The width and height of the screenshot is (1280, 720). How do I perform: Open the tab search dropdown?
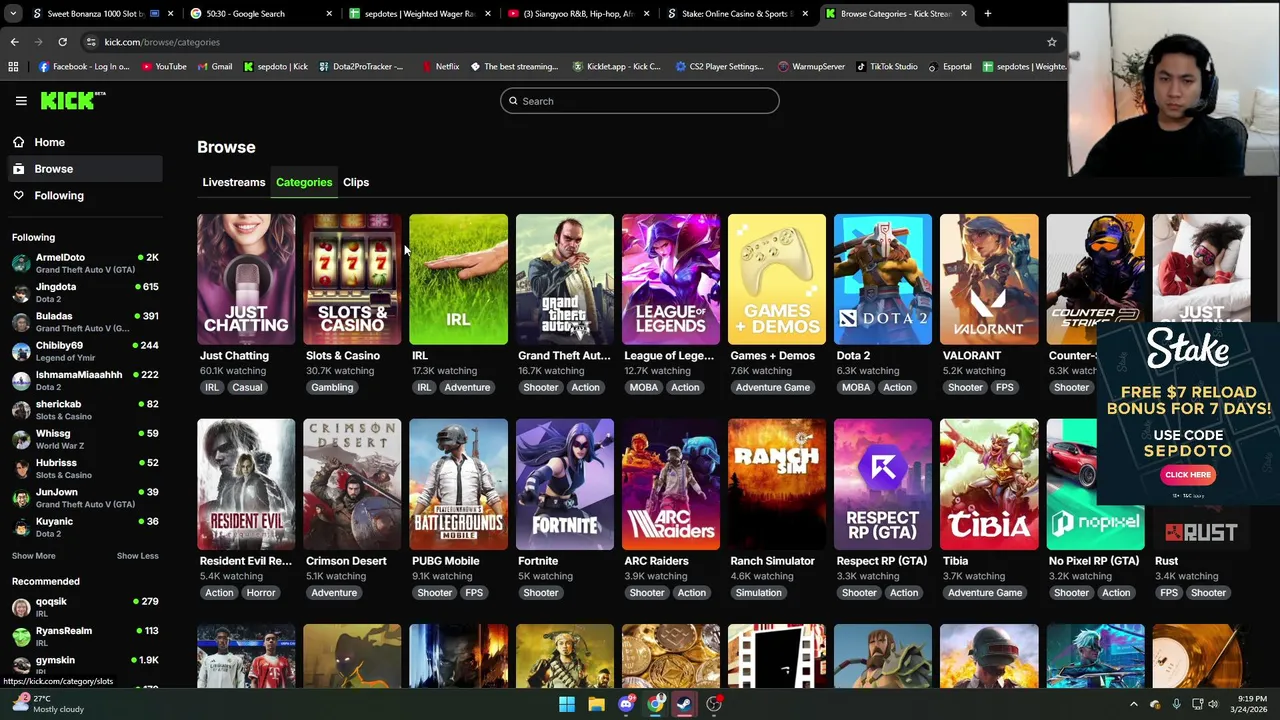coord(13,13)
